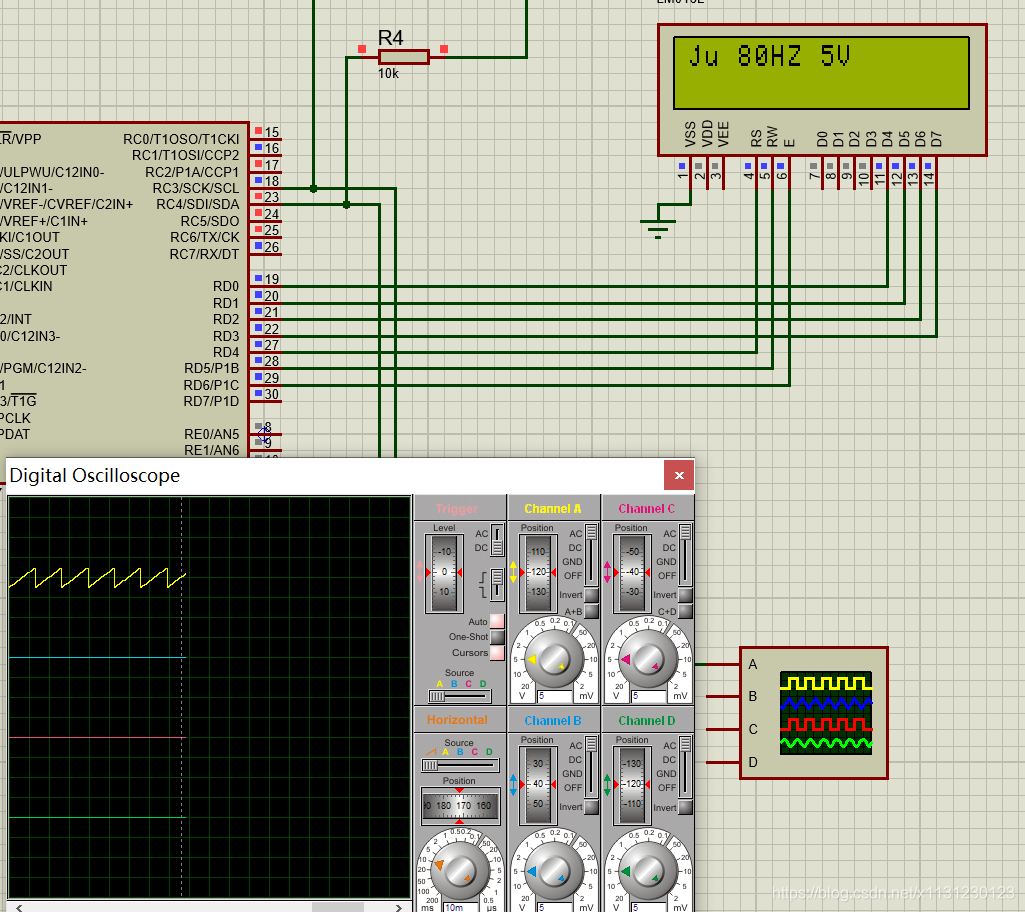Viewport: 1025px width, 912px height.
Task: Click the Horizontal Source selector slider
Action: coord(460,765)
